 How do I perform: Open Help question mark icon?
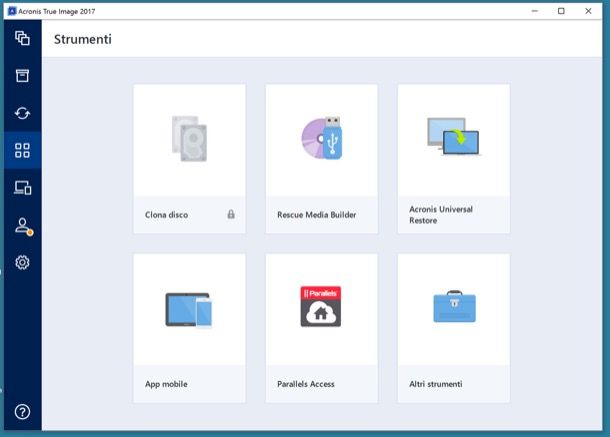(22, 412)
